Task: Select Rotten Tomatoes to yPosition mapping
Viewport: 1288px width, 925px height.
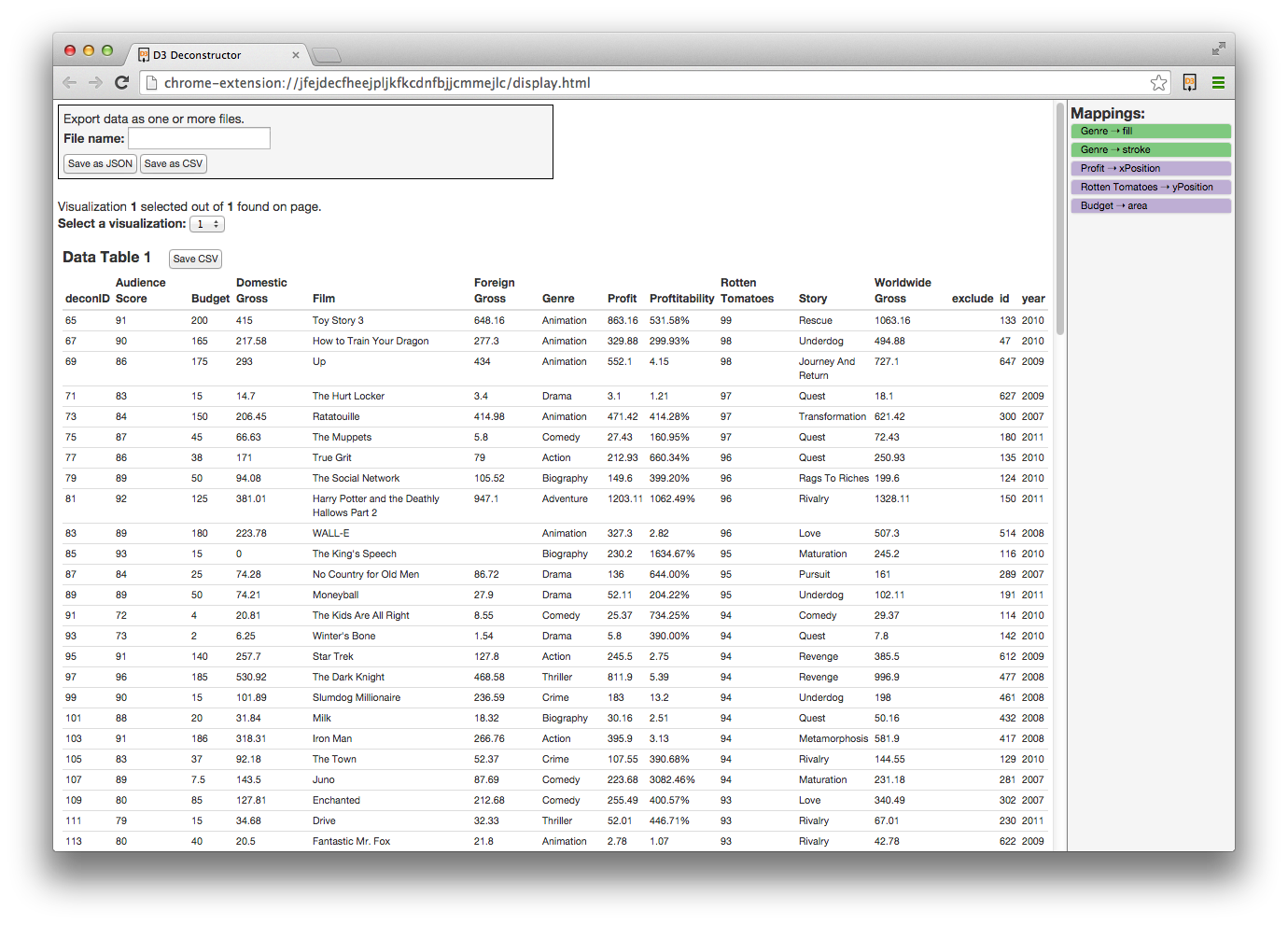Action: pyautogui.click(x=1151, y=188)
